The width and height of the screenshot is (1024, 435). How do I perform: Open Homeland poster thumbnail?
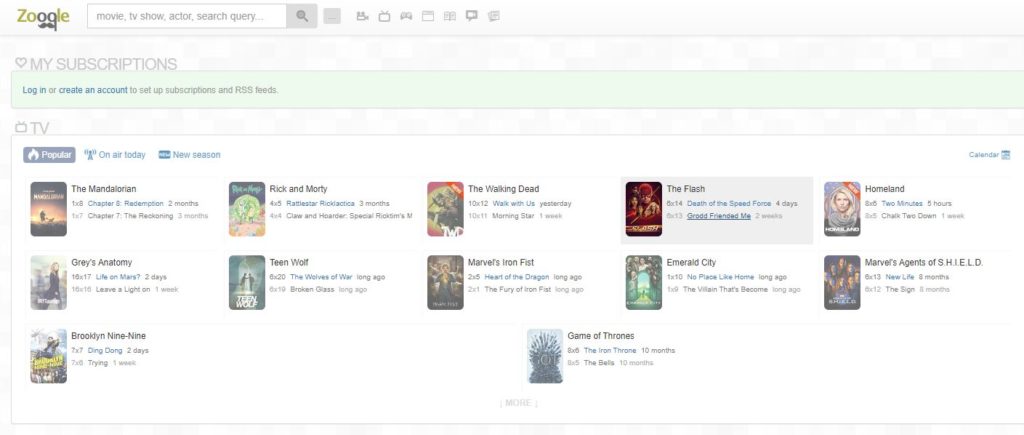(x=842, y=209)
